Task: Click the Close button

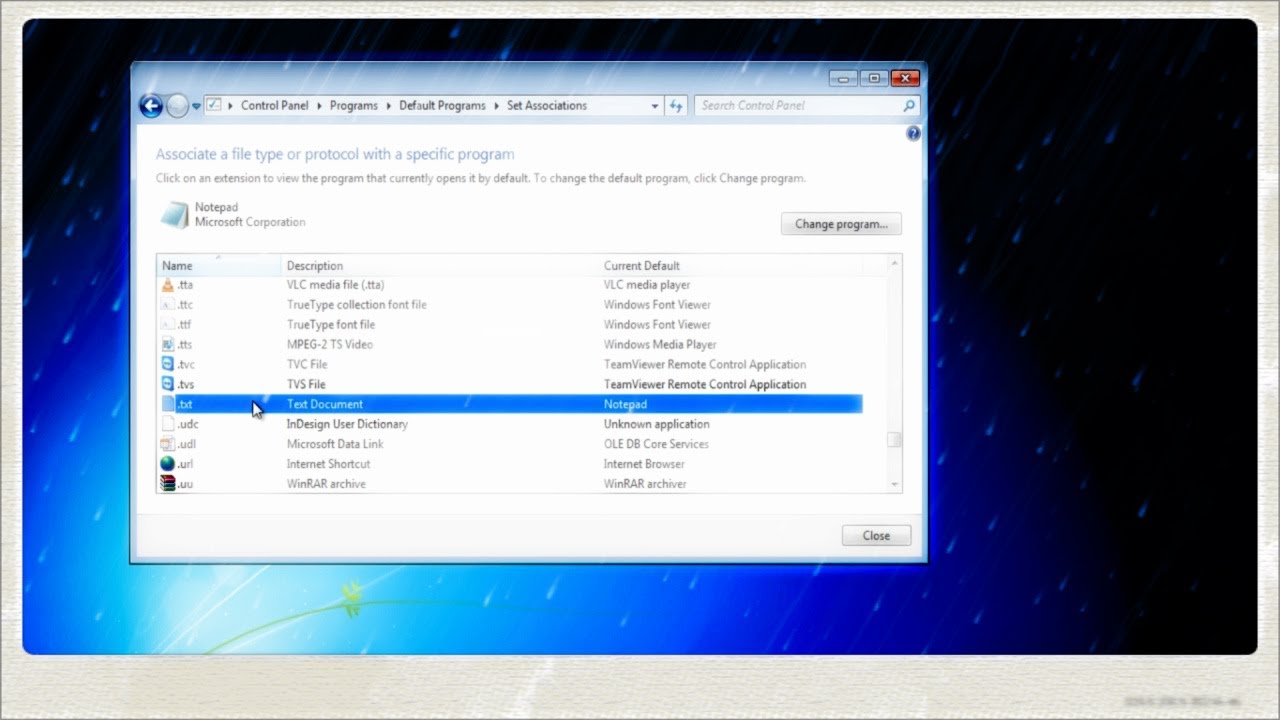Action: tap(876, 535)
